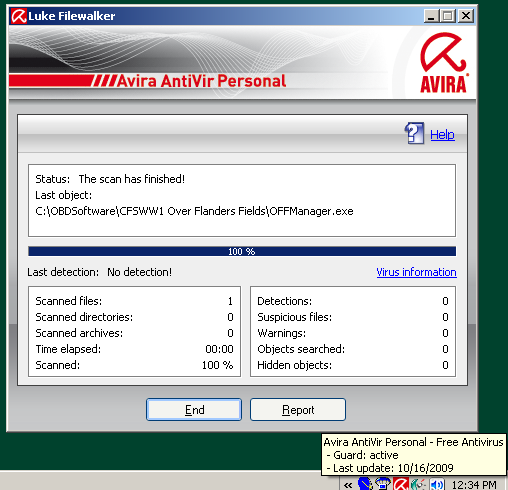The width and height of the screenshot is (508, 490).
Task: Click the 100 % scan progress bar
Action: point(242,251)
